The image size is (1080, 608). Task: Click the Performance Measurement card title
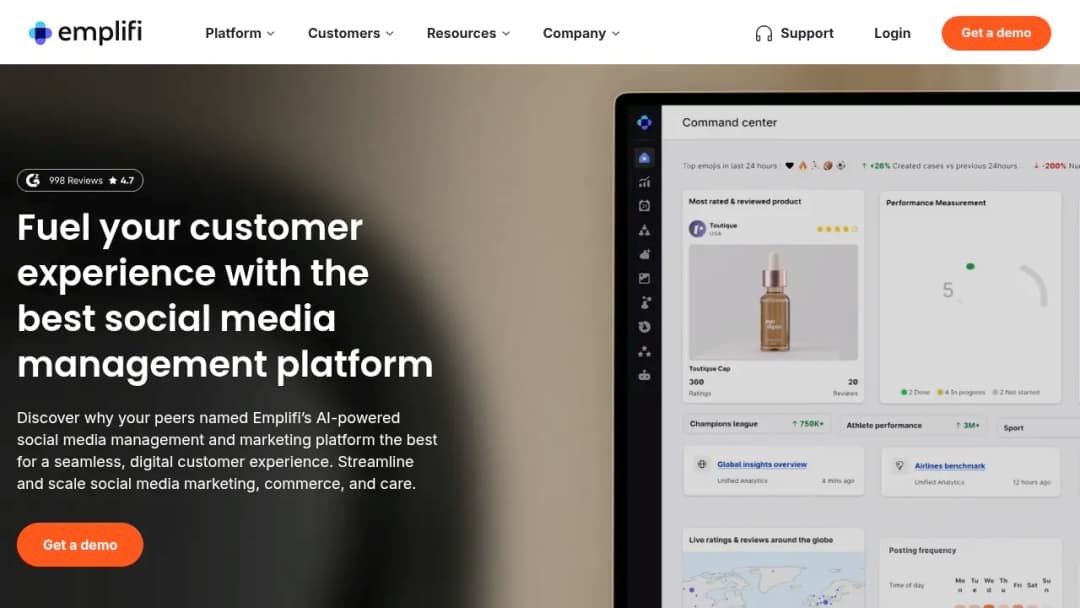[935, 203]
